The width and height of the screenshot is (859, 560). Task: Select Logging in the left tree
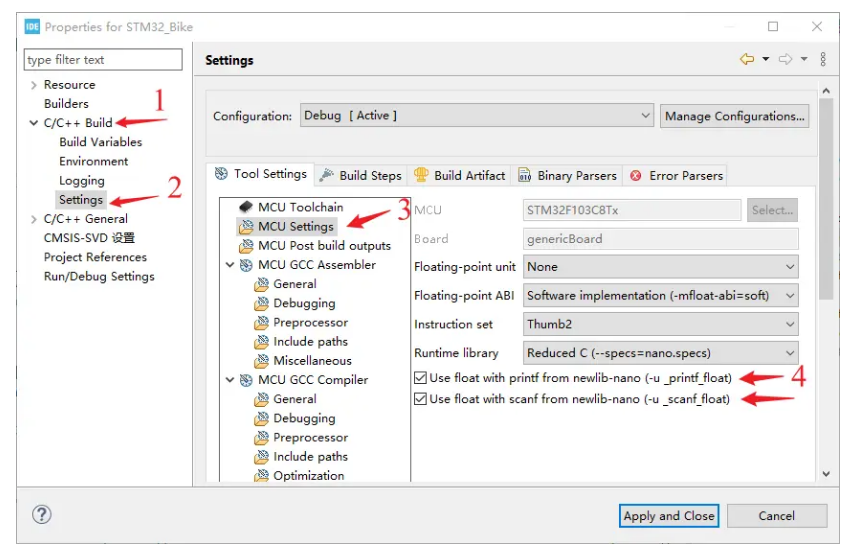(x=82, y=180)
